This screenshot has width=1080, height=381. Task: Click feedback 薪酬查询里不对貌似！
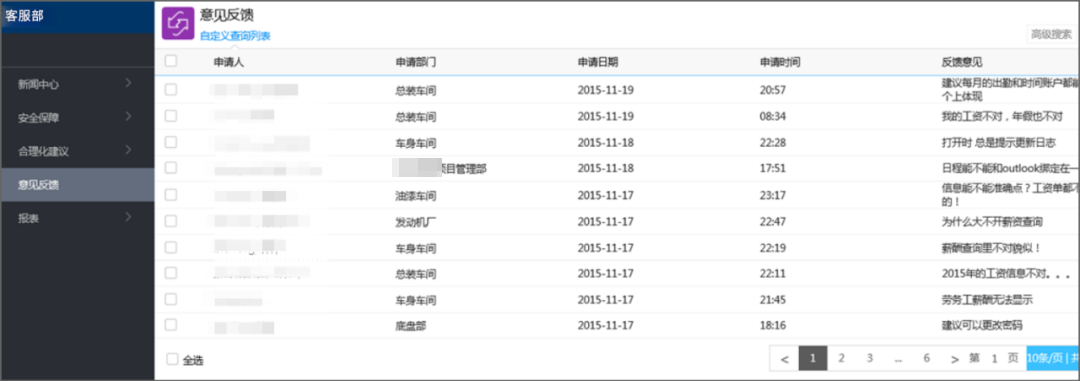[990, 248]
